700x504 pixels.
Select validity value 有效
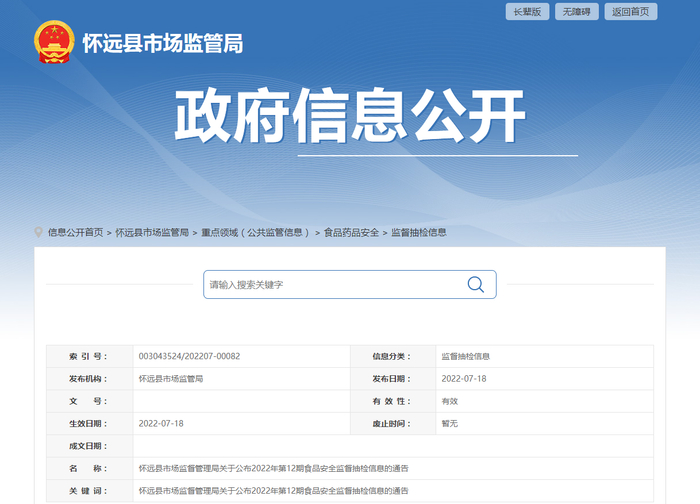click(x=450, y=401)
